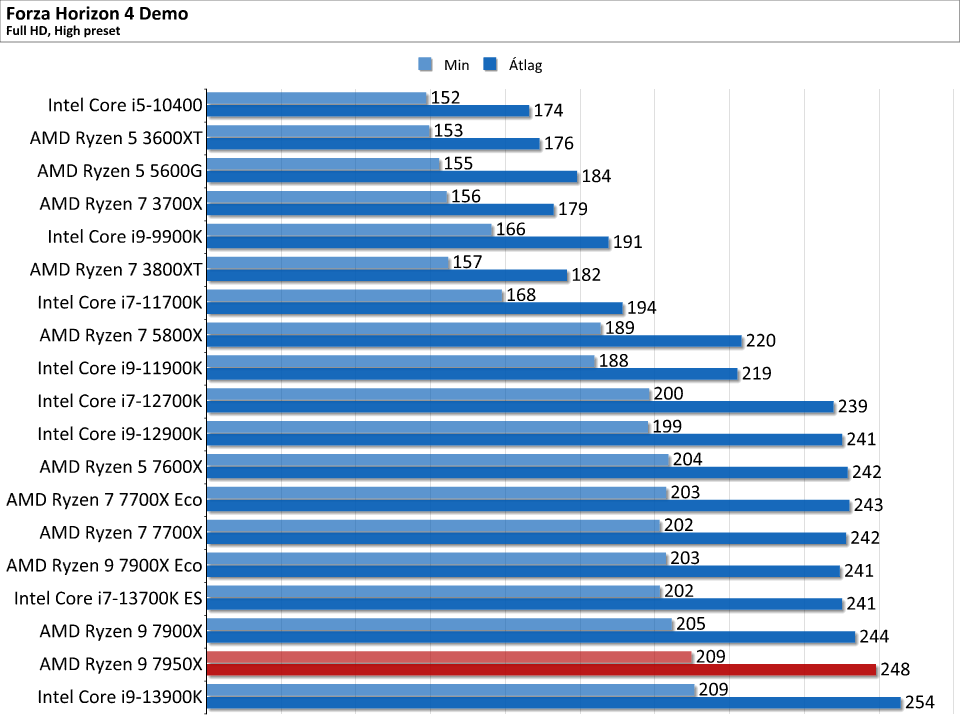960x720 pixels.
Task: Click the value '194' for Core i7-11700K
Action: [642, 308]
